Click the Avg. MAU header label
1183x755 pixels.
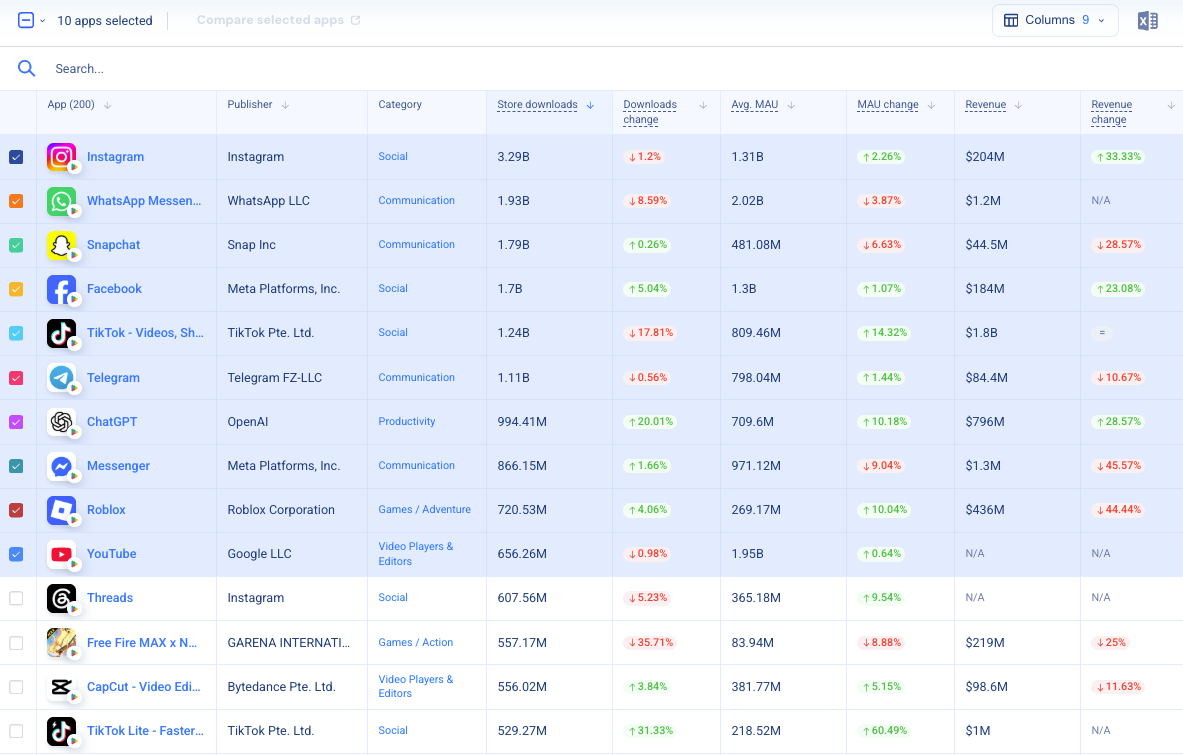tap(754, 105)
